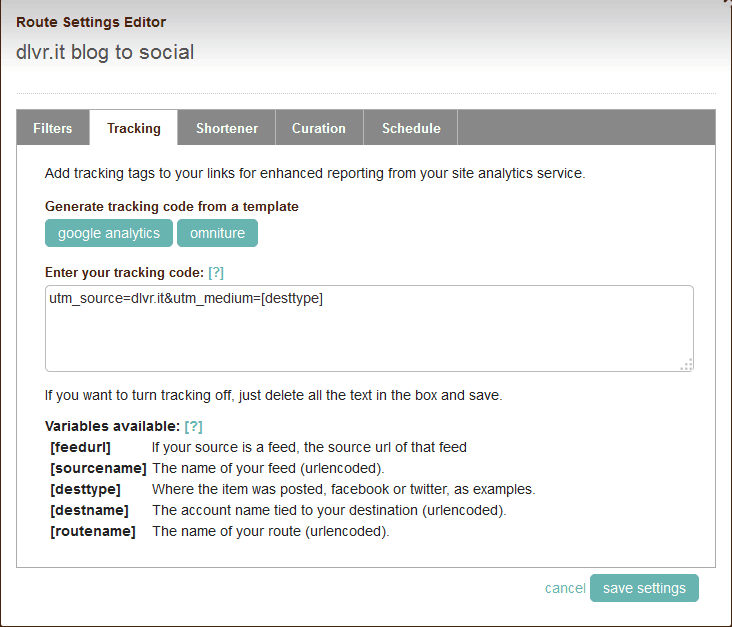Generate omniture tracking template

coord(217,233)
